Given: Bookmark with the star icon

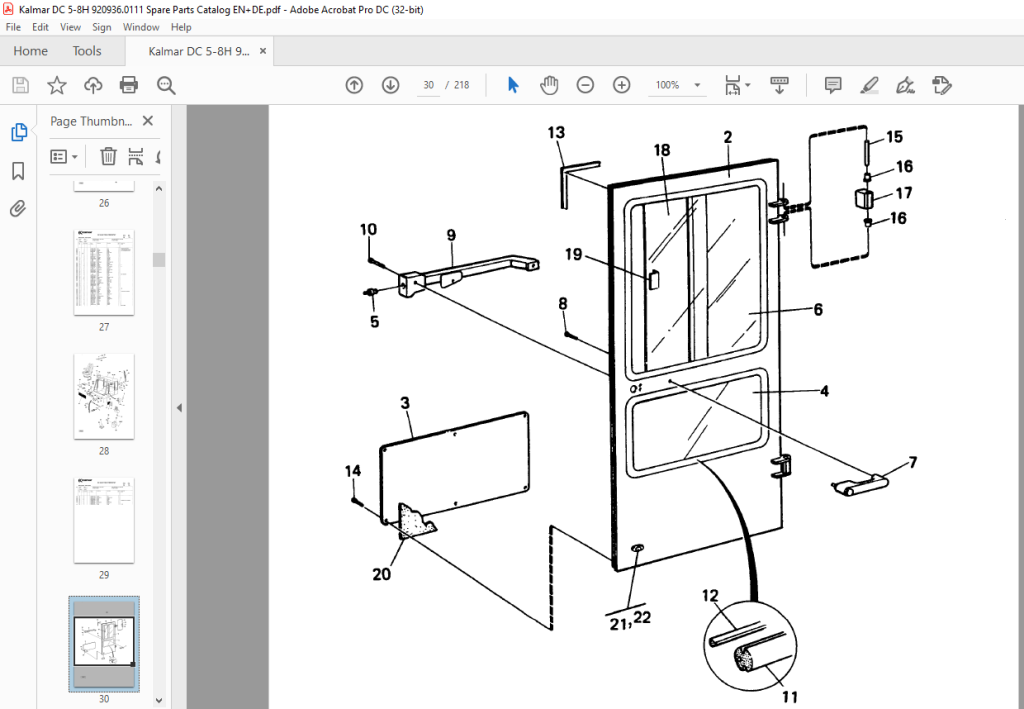Looking at the screenshot, I should 57,85.
